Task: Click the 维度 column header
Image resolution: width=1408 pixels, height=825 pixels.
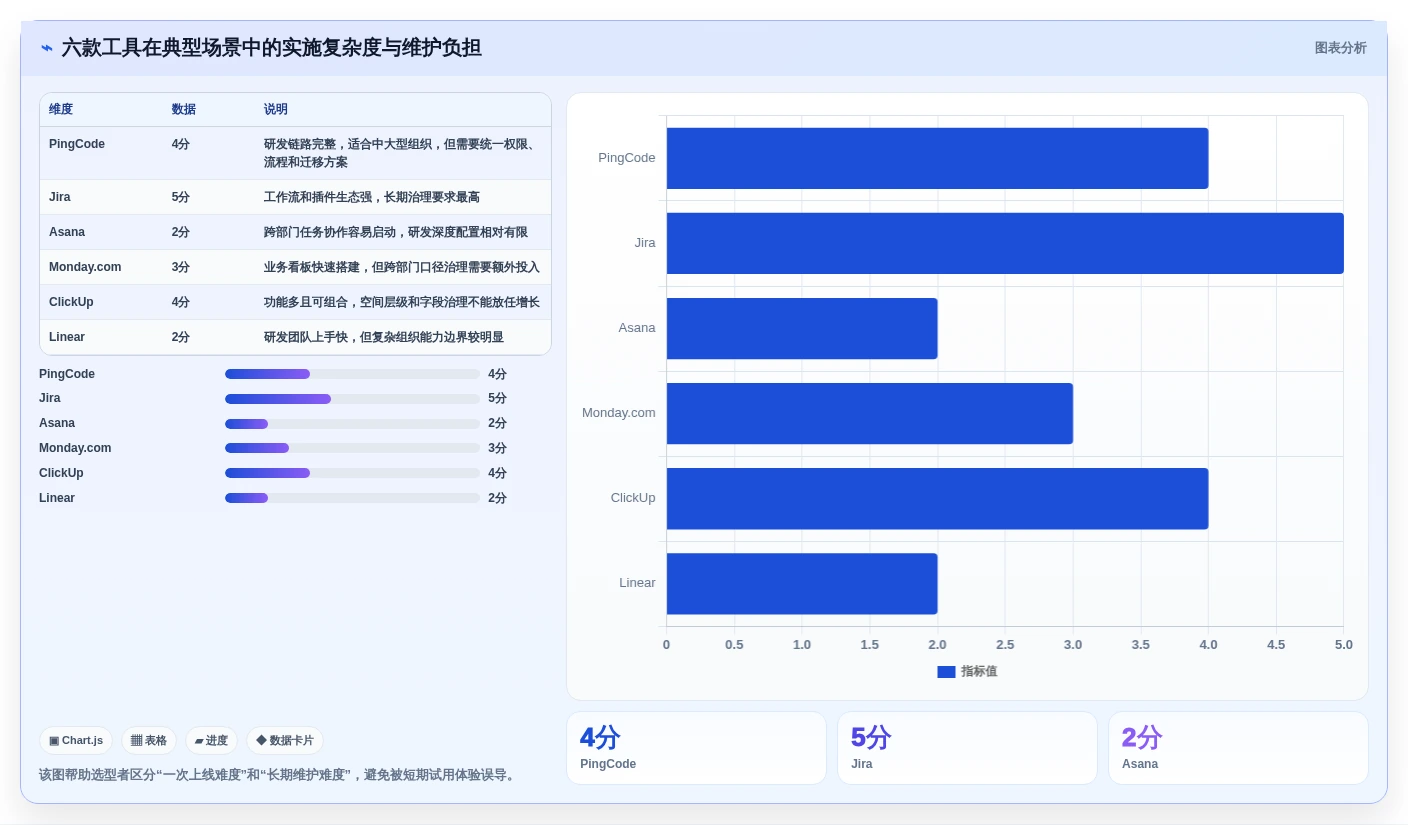Action: pyautogui.click(x=61, y=109)
